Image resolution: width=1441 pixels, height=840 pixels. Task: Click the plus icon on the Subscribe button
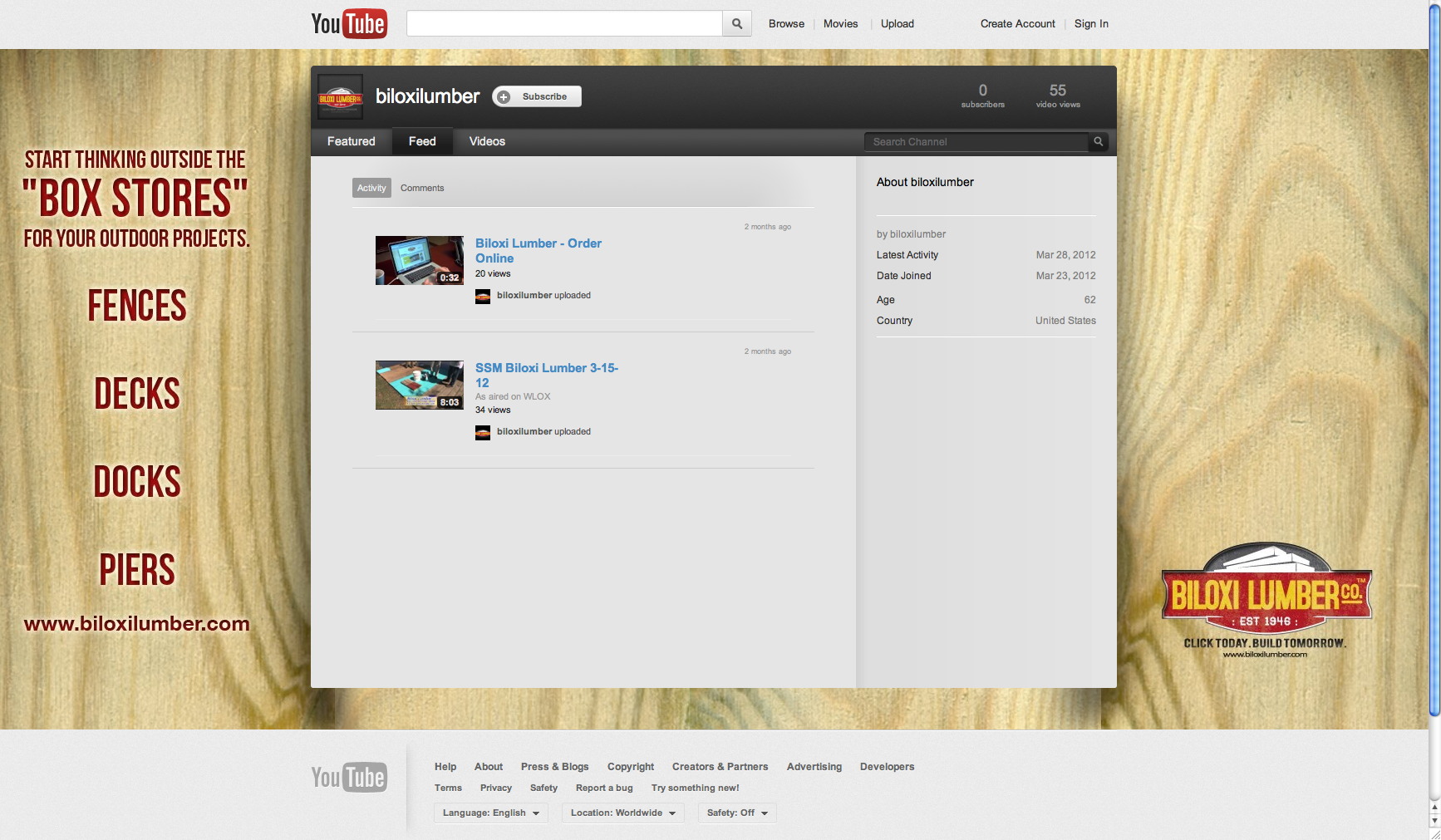coord(504,97)
